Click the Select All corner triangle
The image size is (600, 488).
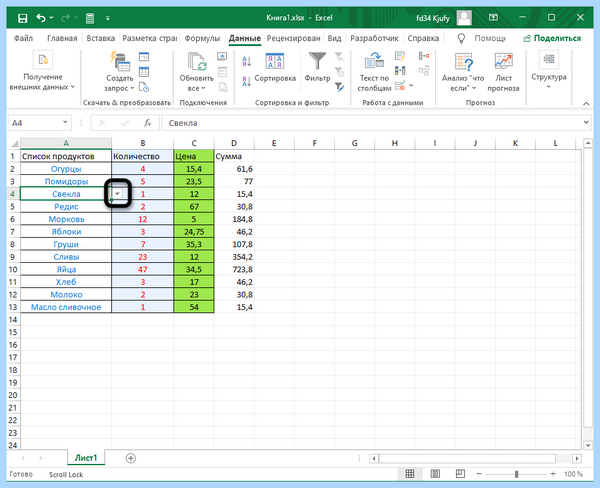(14, 143)
